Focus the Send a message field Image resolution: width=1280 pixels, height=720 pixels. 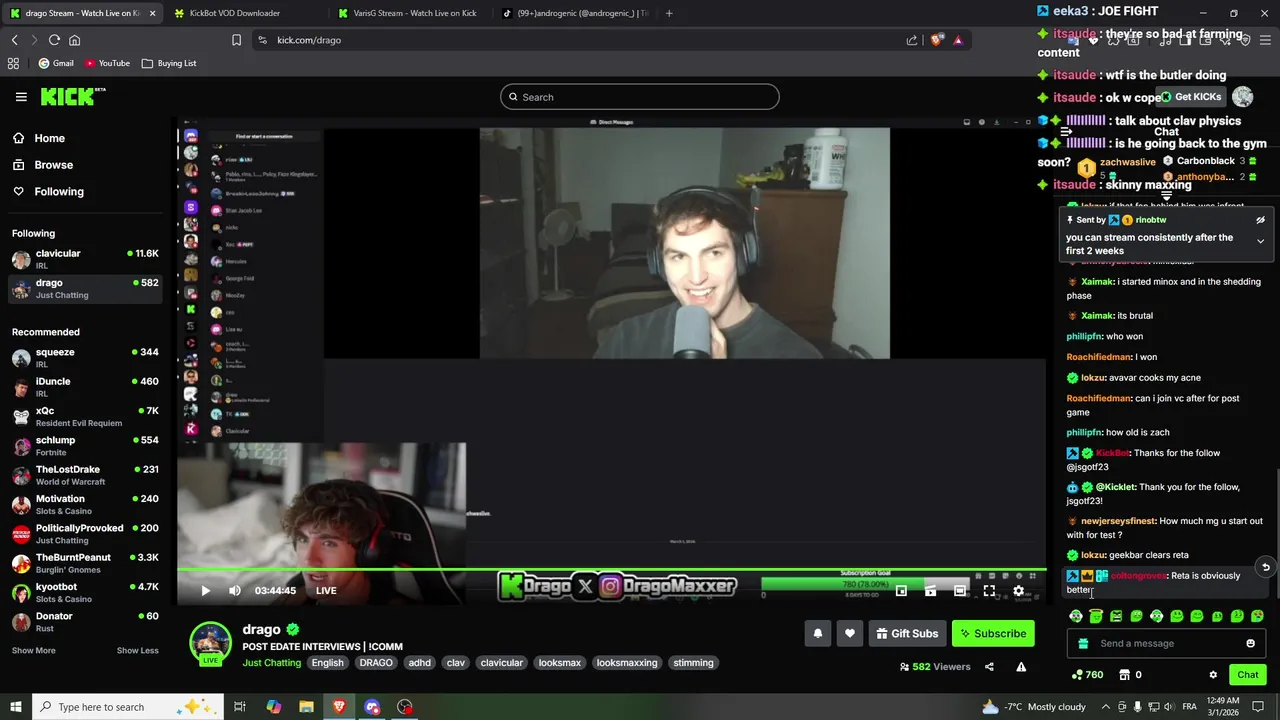pos(1166,643)
